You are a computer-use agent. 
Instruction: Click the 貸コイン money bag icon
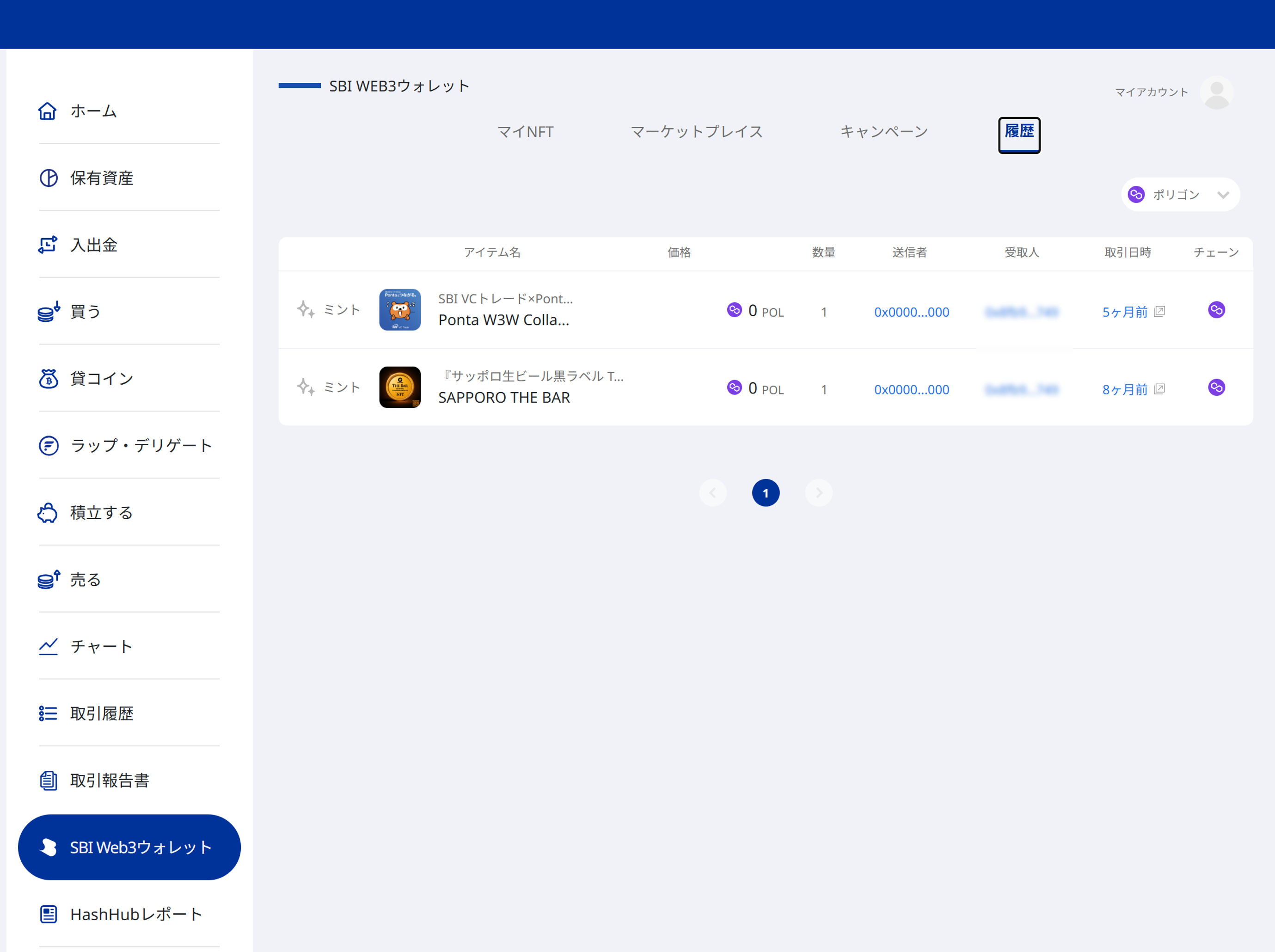[49, 379]
